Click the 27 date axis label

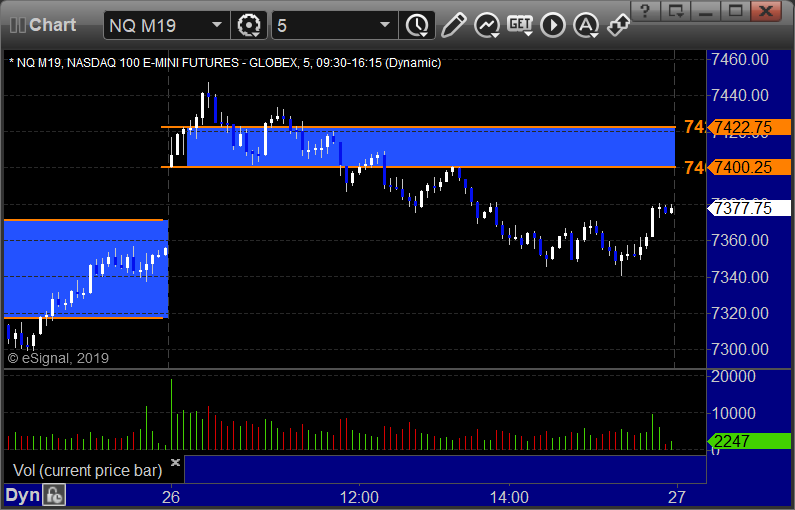[676, 497]
